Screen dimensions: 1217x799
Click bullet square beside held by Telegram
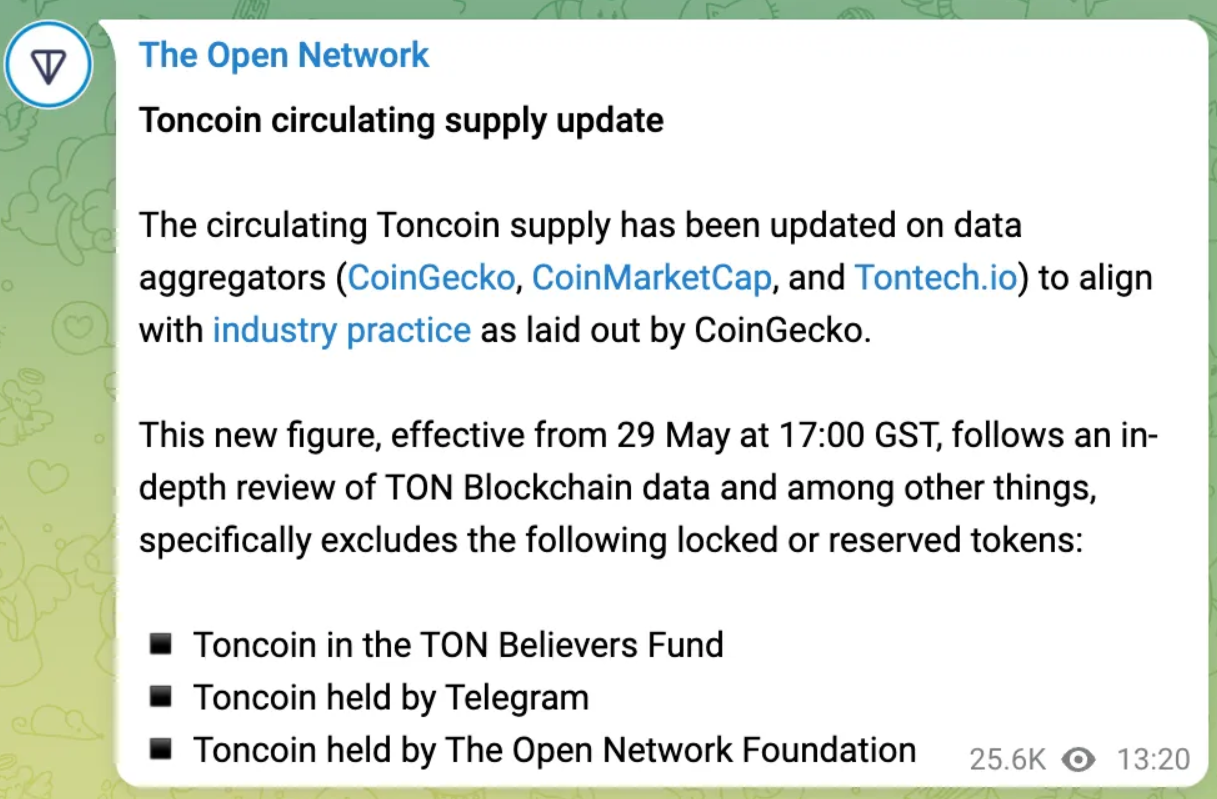click(x=159, y=696)
